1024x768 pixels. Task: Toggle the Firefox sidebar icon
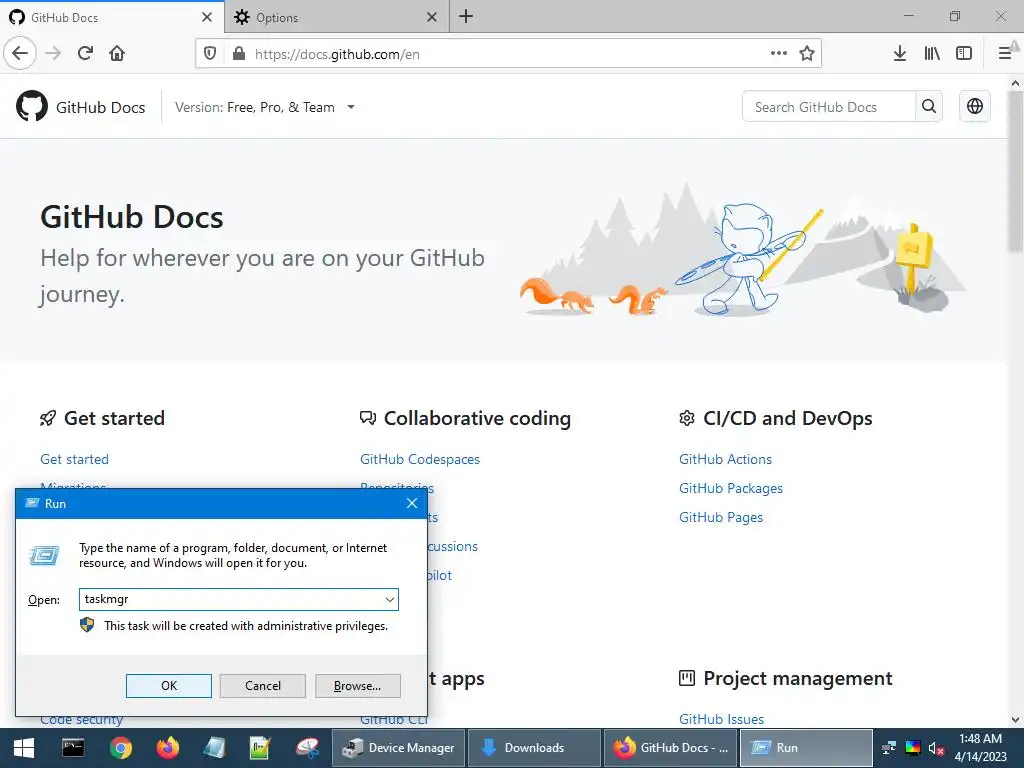(x=964, y=53)
